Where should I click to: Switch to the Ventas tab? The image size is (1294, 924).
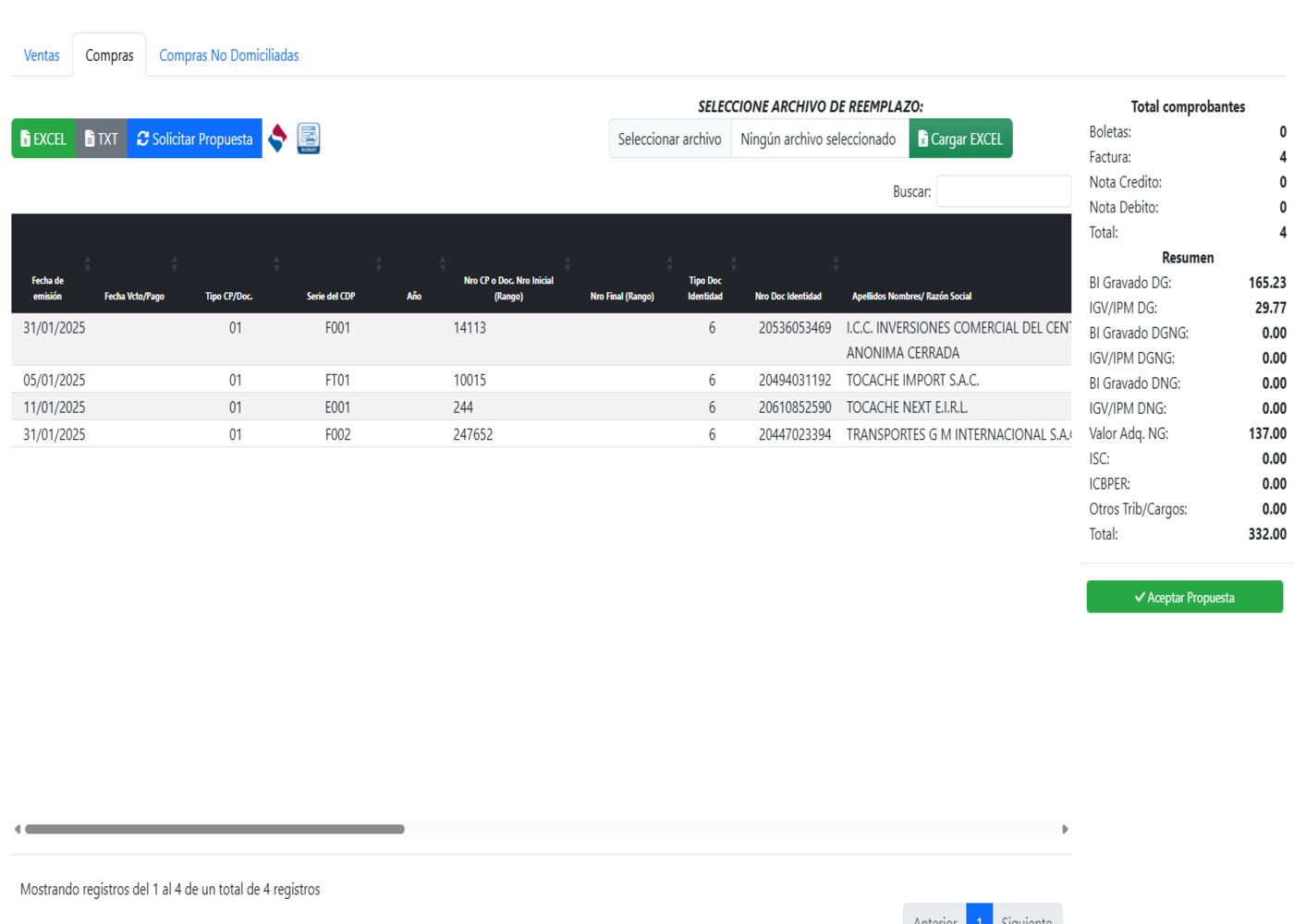(42, 55)
